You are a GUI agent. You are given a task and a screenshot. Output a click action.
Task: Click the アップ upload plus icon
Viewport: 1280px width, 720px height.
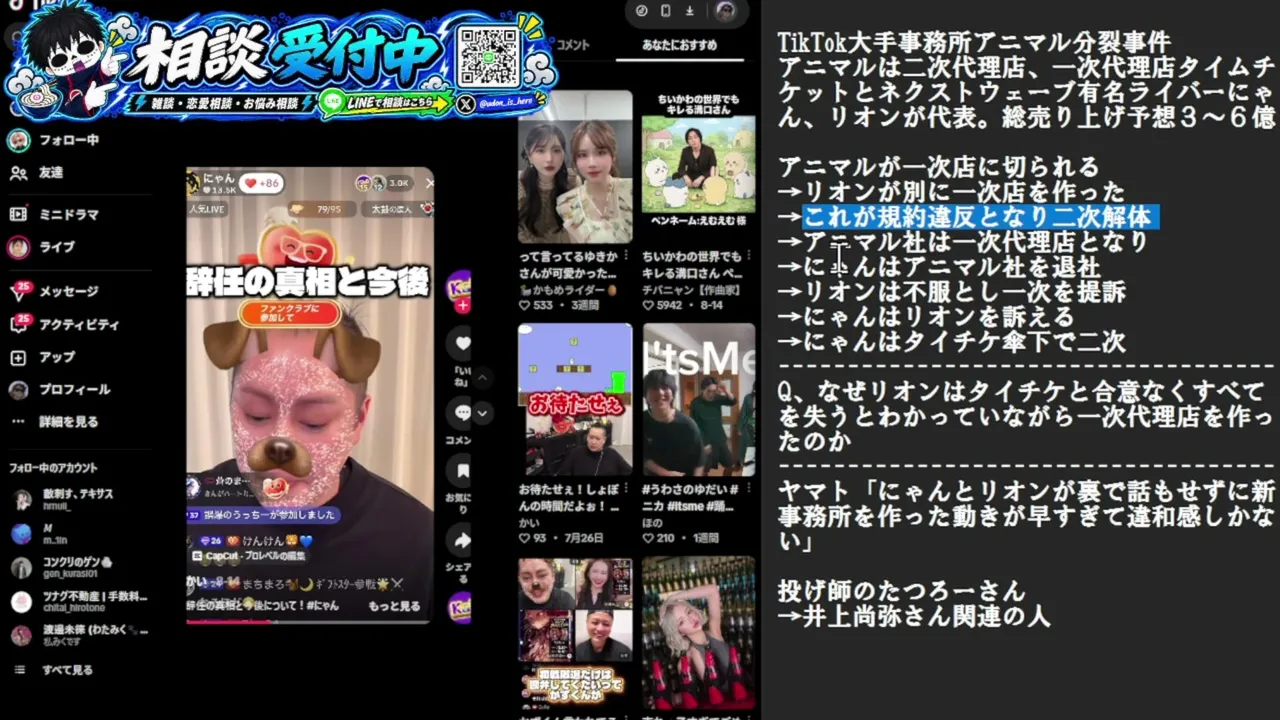tap(18, 357)
